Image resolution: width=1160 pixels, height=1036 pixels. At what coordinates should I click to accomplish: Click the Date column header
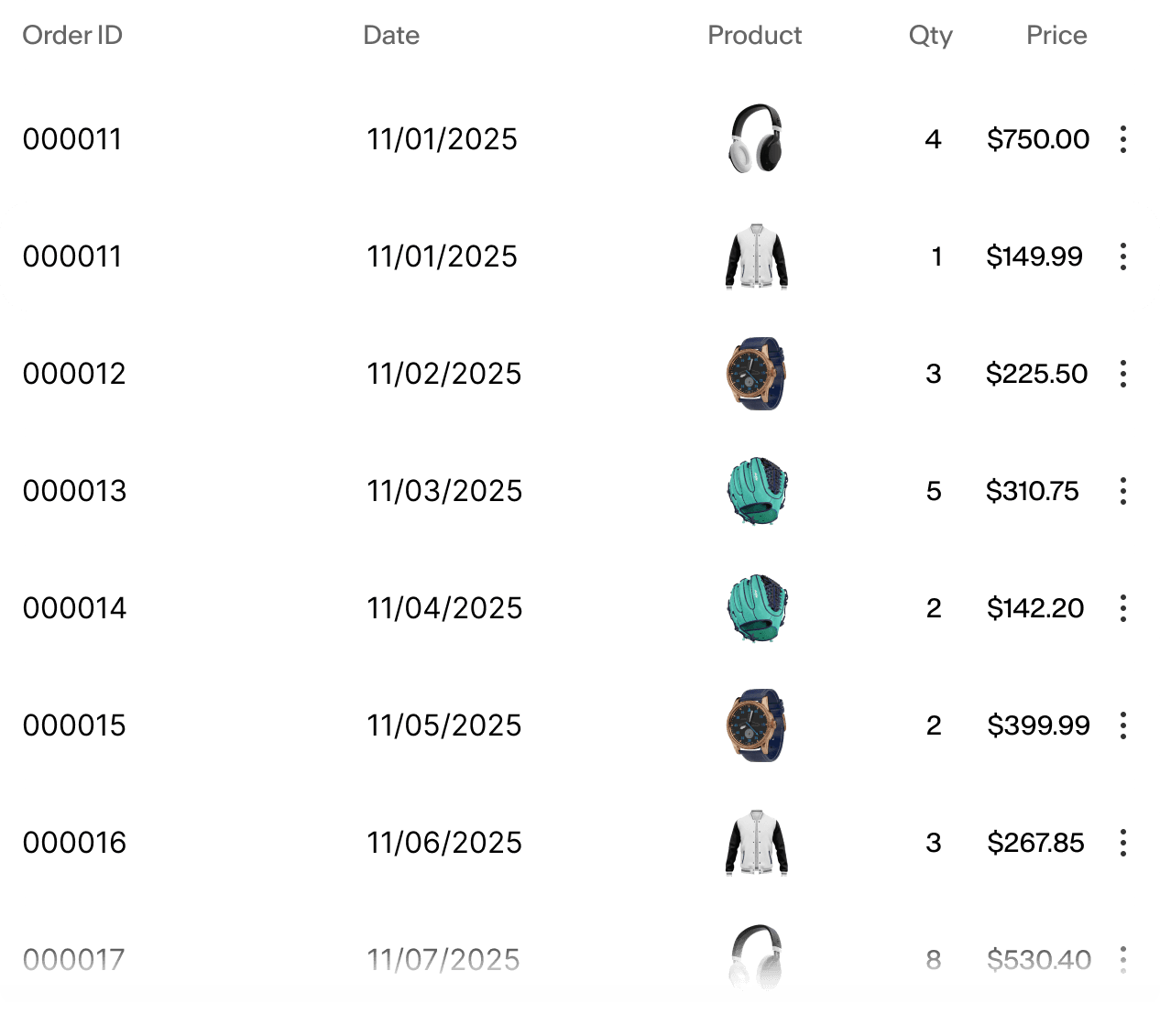391,35
